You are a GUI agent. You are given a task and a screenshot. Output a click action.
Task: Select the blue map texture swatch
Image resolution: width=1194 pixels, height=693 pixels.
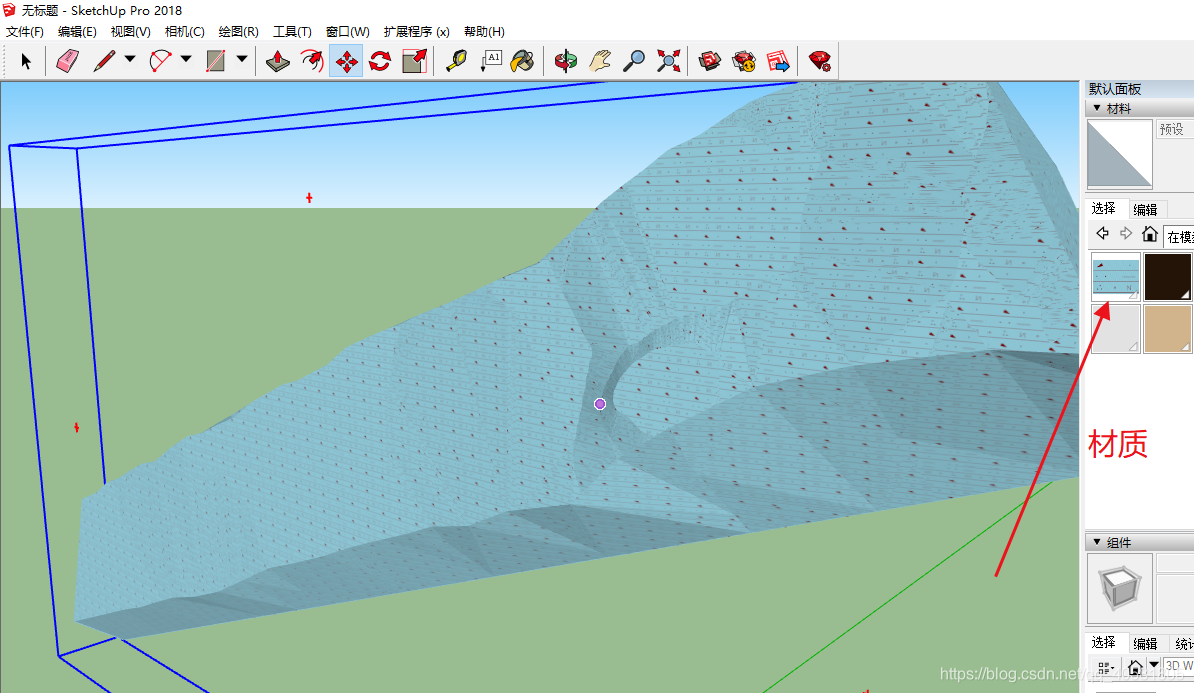[x=1116, y=276]
